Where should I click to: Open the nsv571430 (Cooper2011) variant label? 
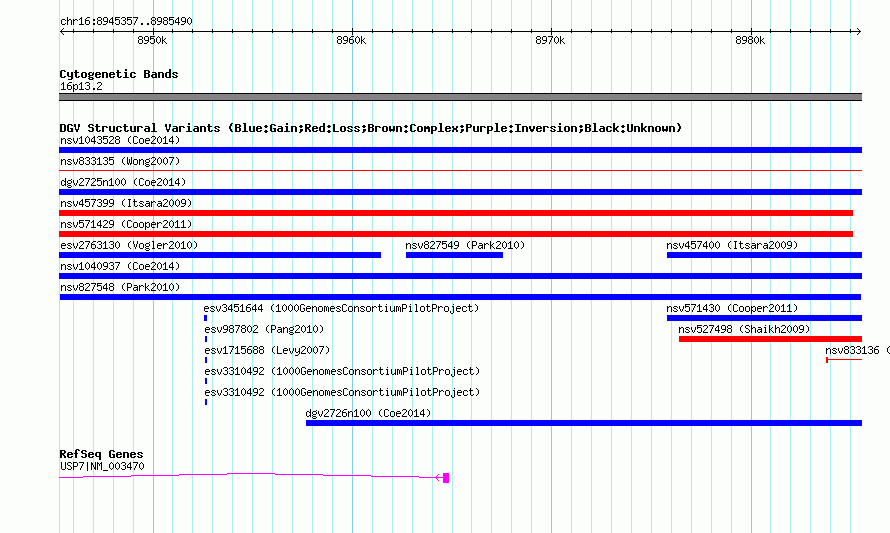click(x=732, y=308)
